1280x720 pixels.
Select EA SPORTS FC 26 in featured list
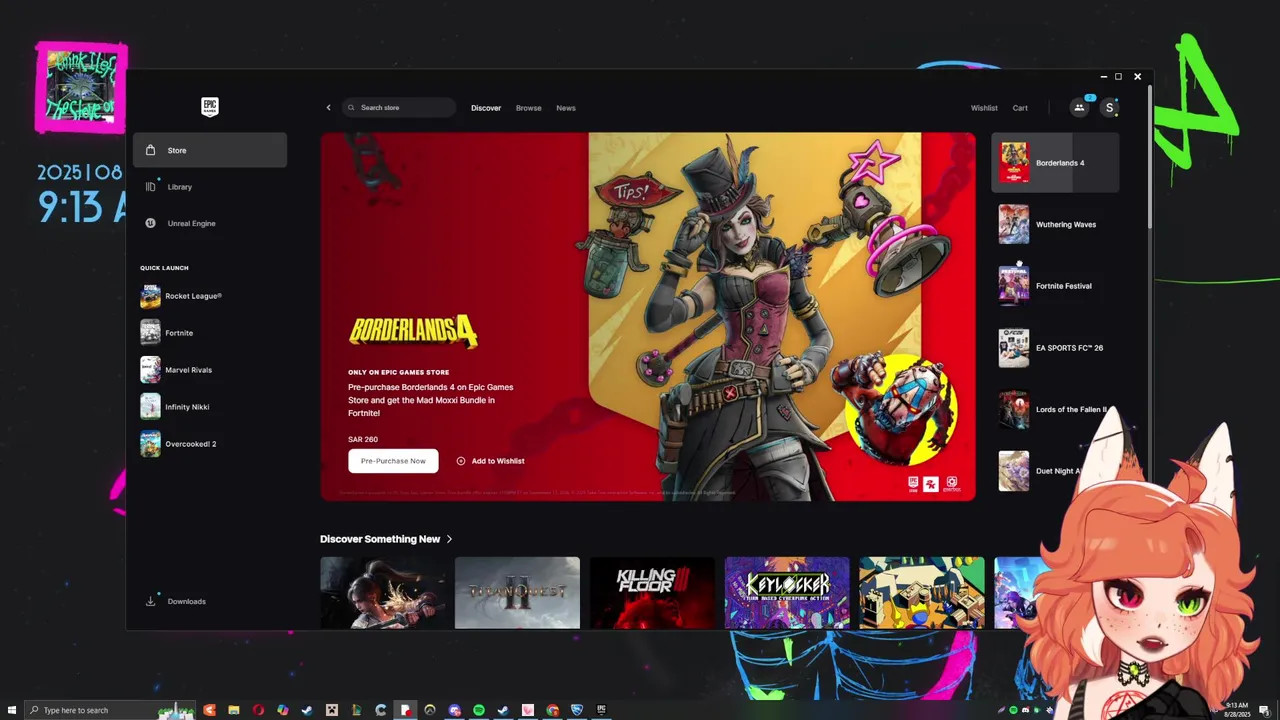pyautogui.click(x=1055, y=348)
